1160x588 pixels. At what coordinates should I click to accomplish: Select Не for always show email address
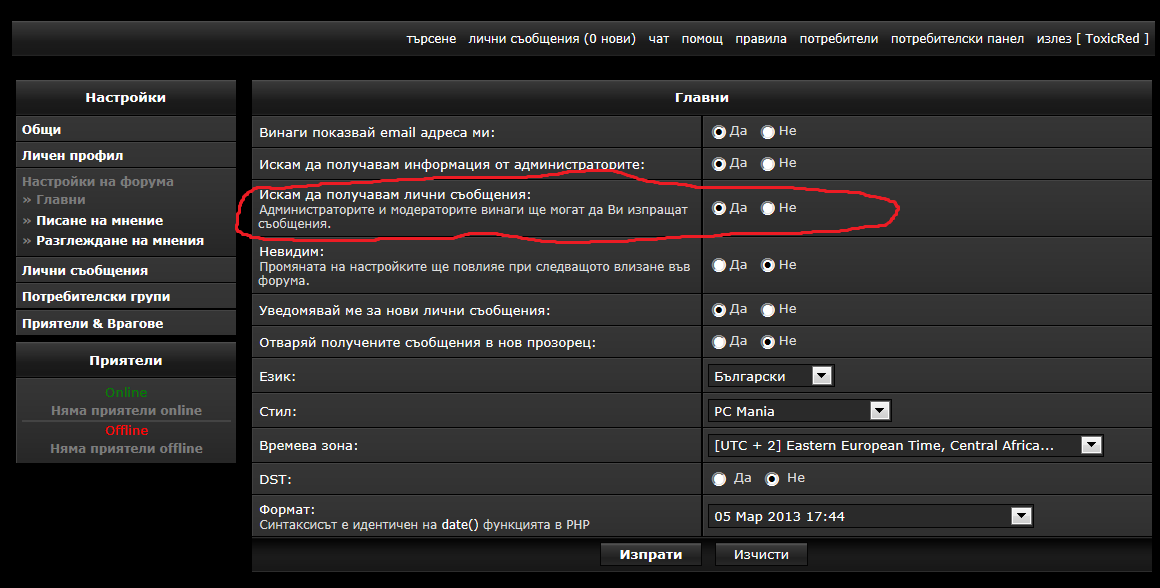(768, 132)
